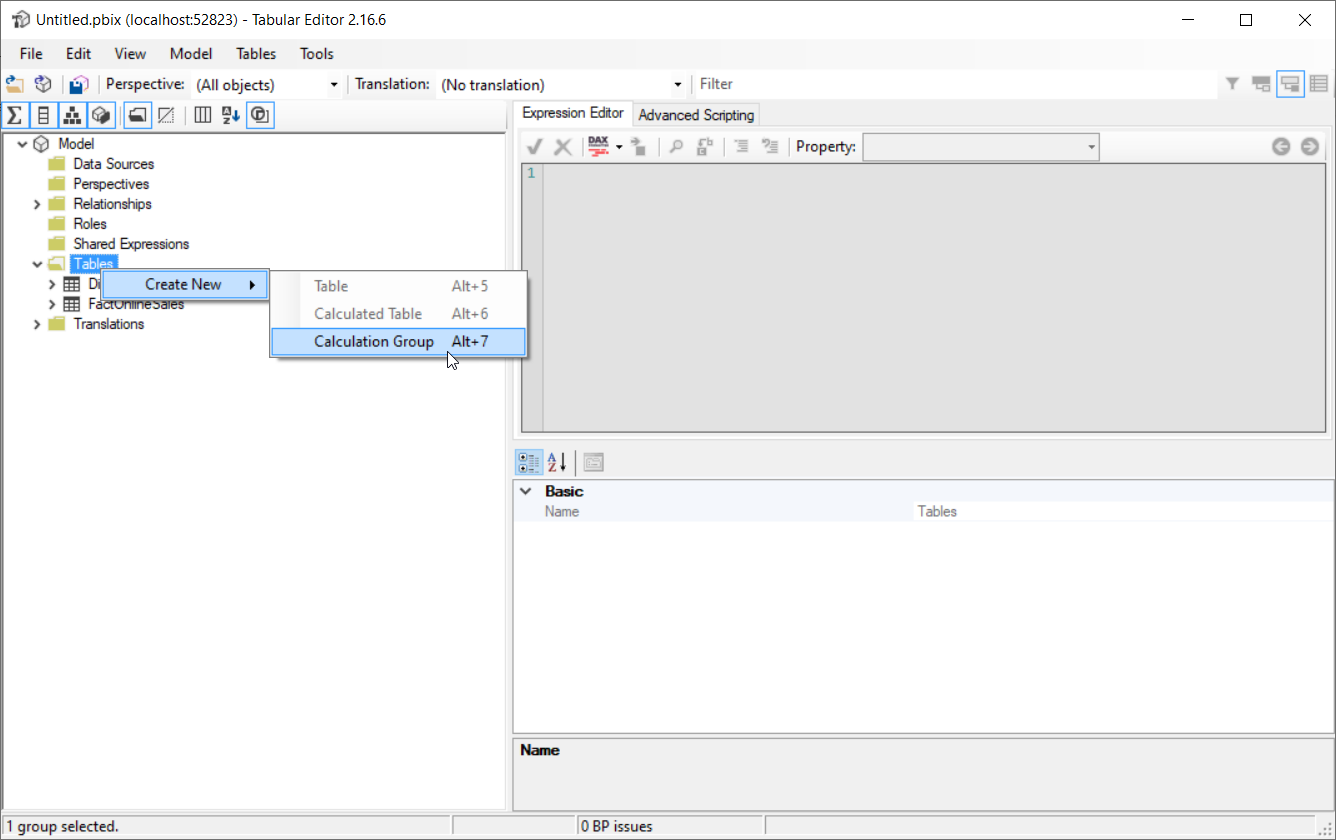
Task: Click the alphabetical sort icon in properties panel
Action: tap(557, 462)
